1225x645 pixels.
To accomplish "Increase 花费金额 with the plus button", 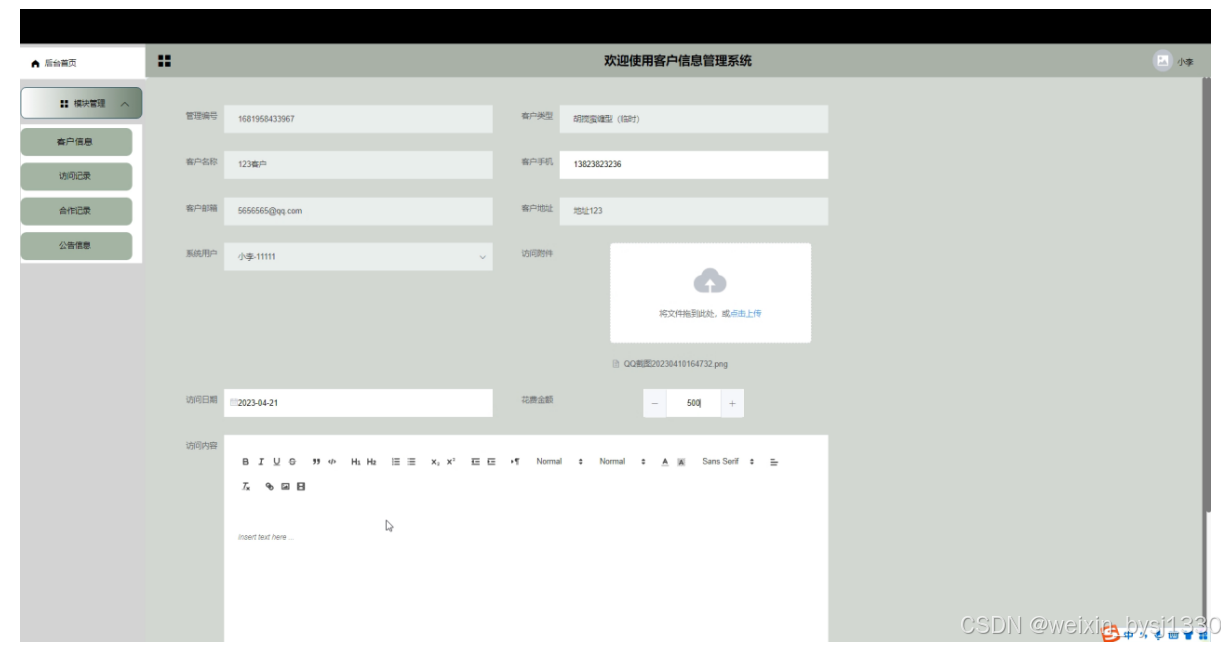I will (x=732, y=403).
